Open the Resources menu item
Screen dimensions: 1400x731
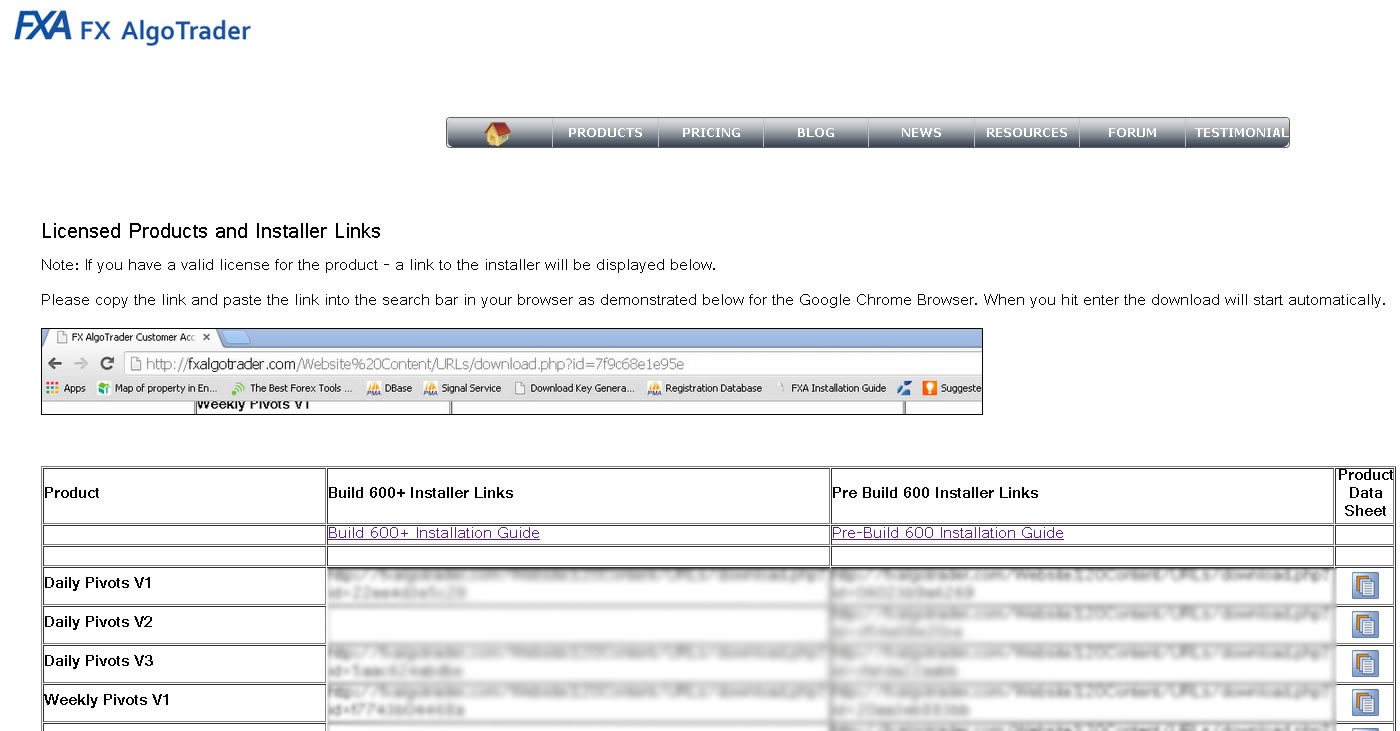(x=1026, y=133)
